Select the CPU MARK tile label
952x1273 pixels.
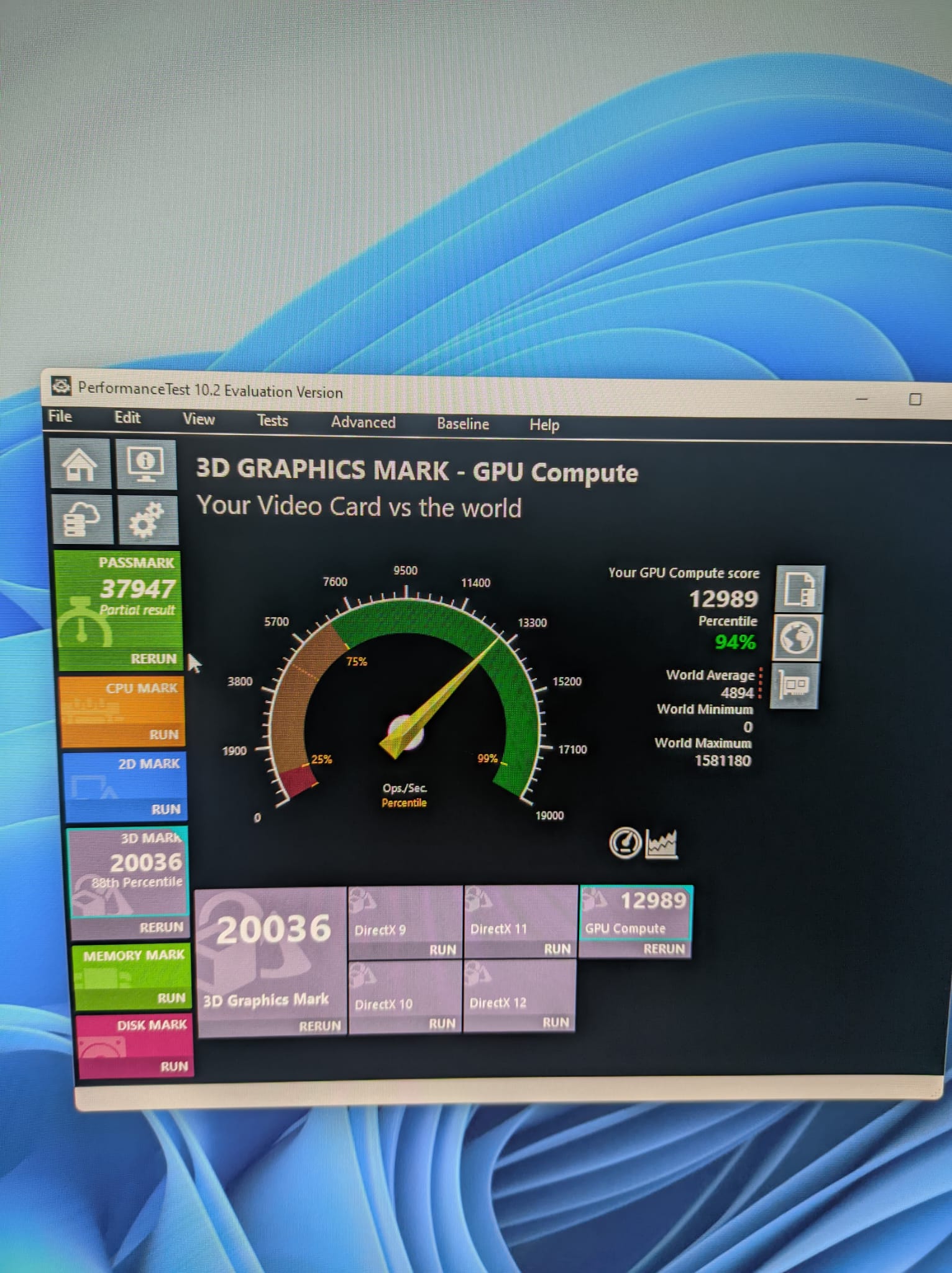pyautogui.click(x=142, y=688)
